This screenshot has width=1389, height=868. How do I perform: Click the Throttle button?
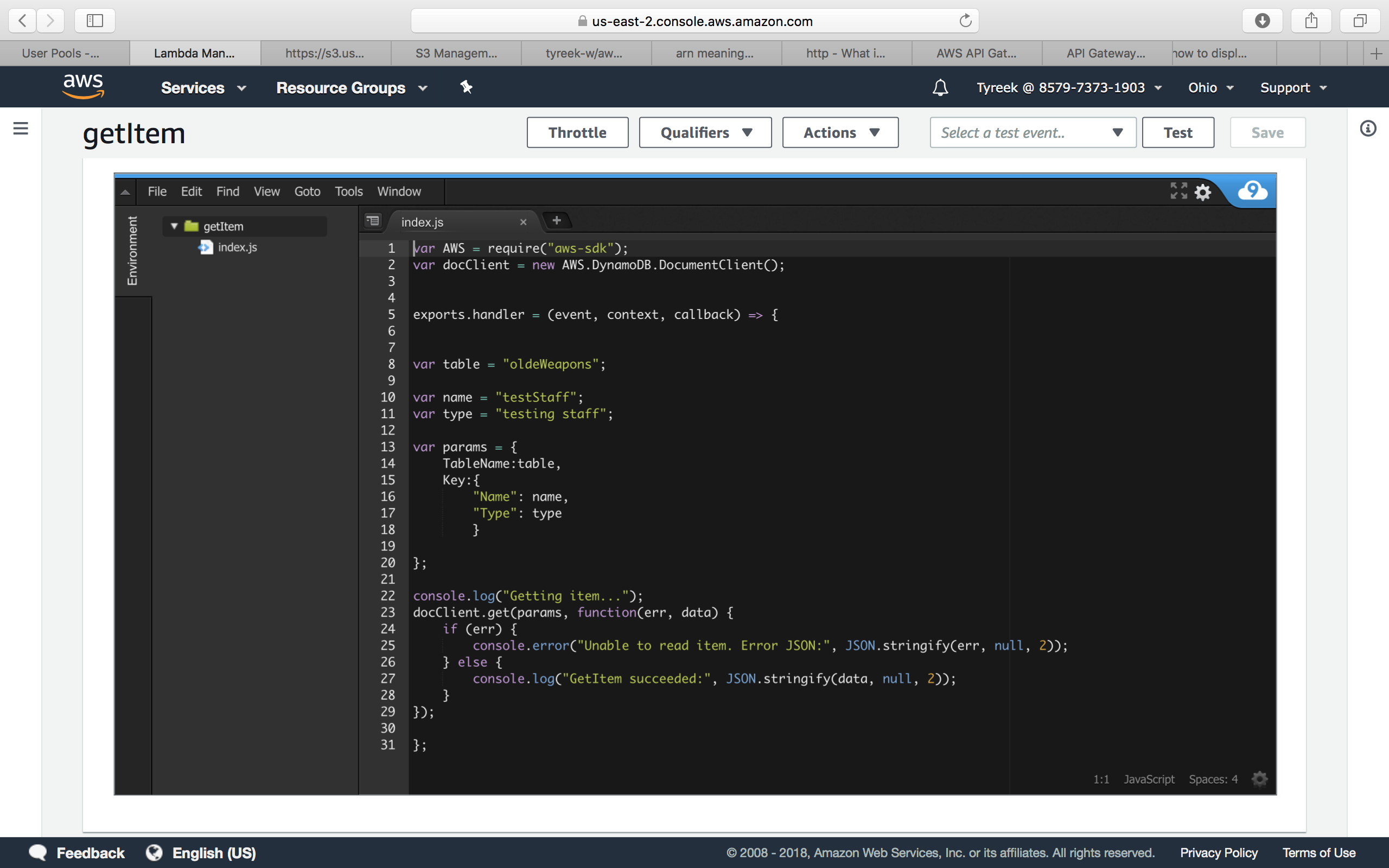tap(577, 132)
